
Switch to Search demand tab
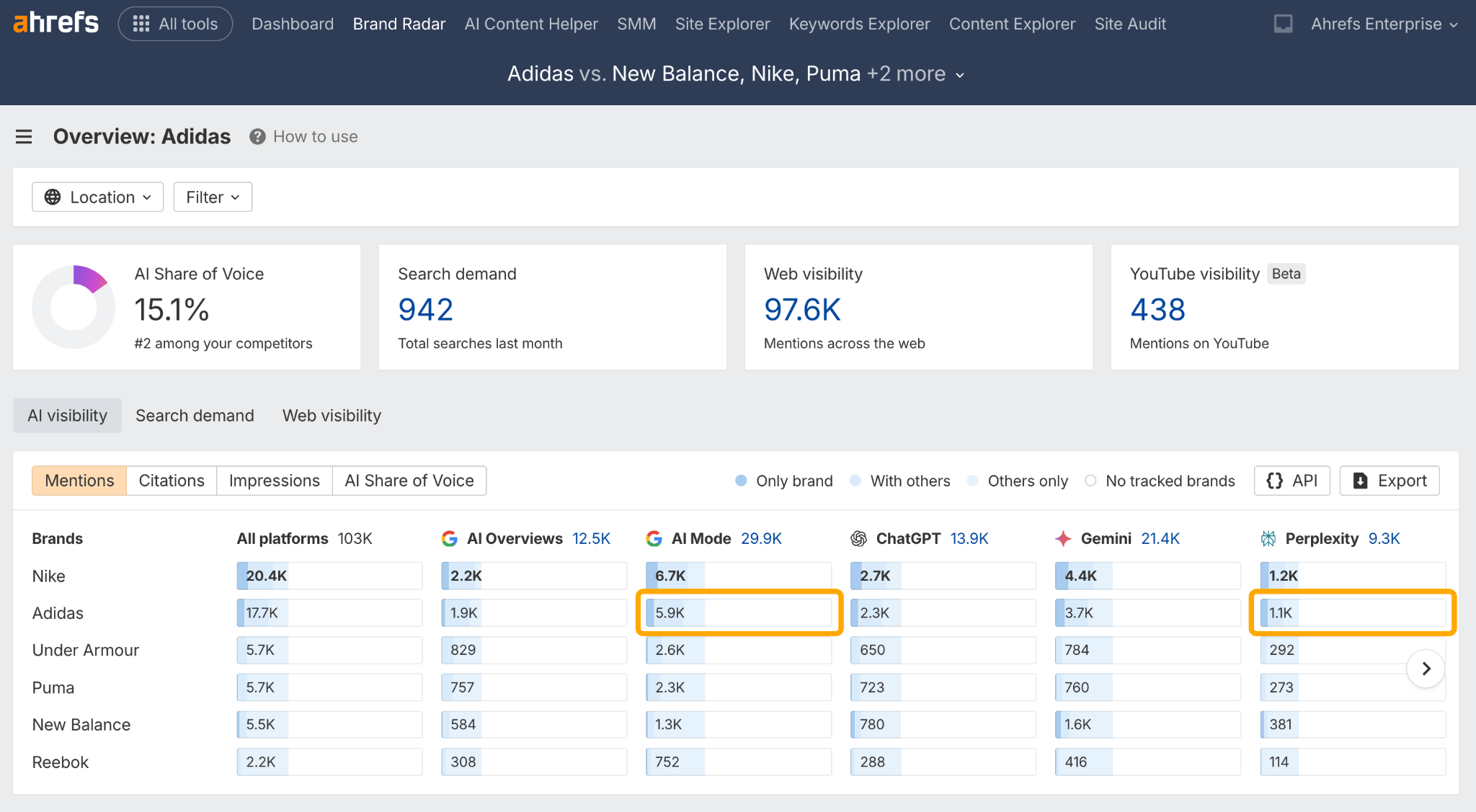tap(195, 415)
